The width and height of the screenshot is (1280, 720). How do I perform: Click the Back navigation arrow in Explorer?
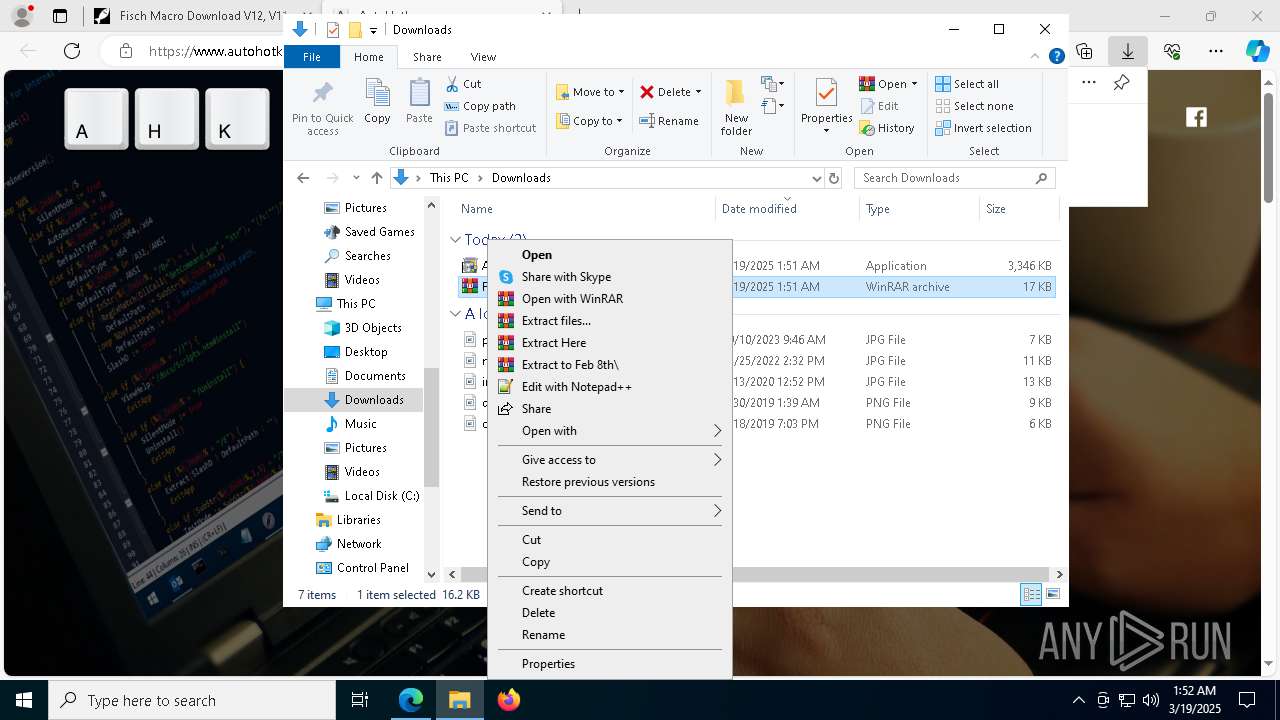303,178
